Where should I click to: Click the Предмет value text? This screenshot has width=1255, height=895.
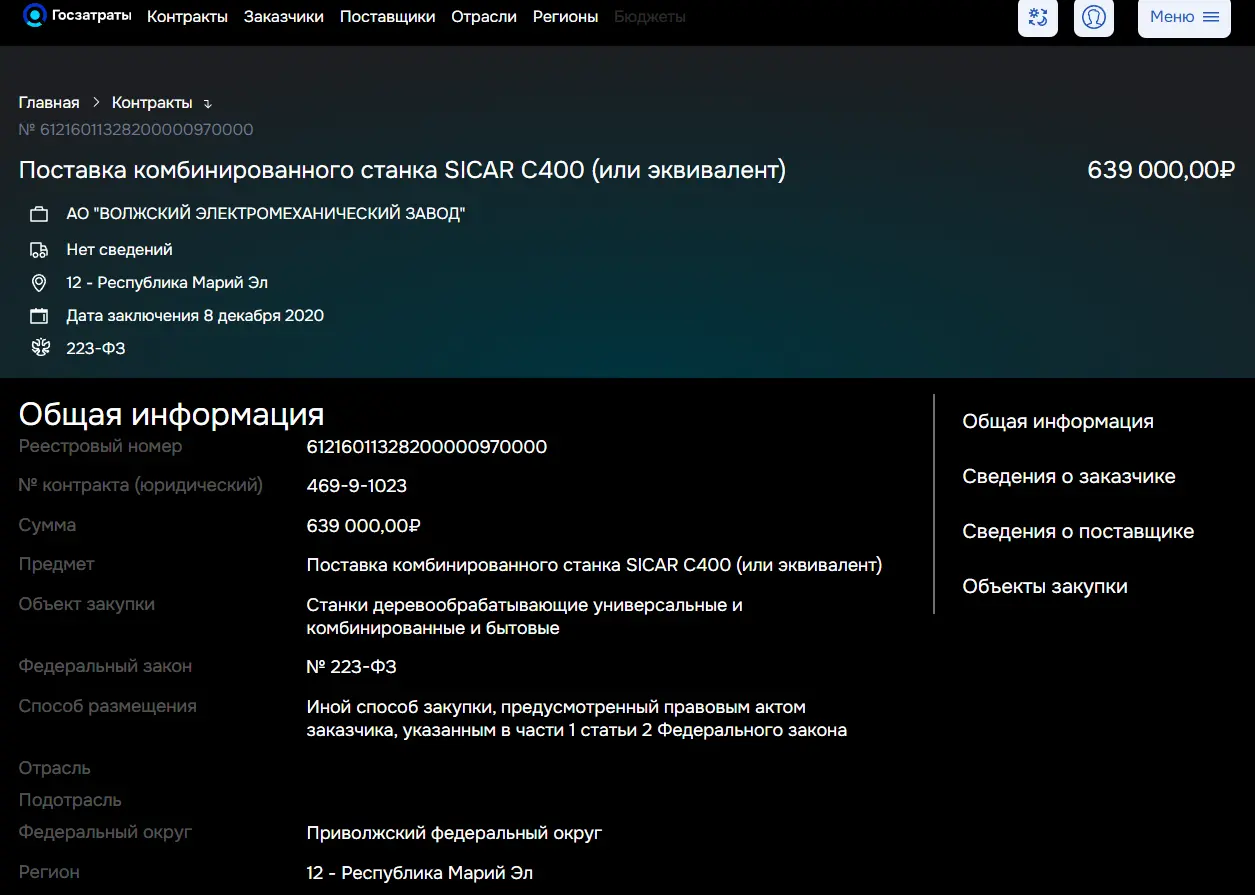pyautogui.click(x=594, y=566)
